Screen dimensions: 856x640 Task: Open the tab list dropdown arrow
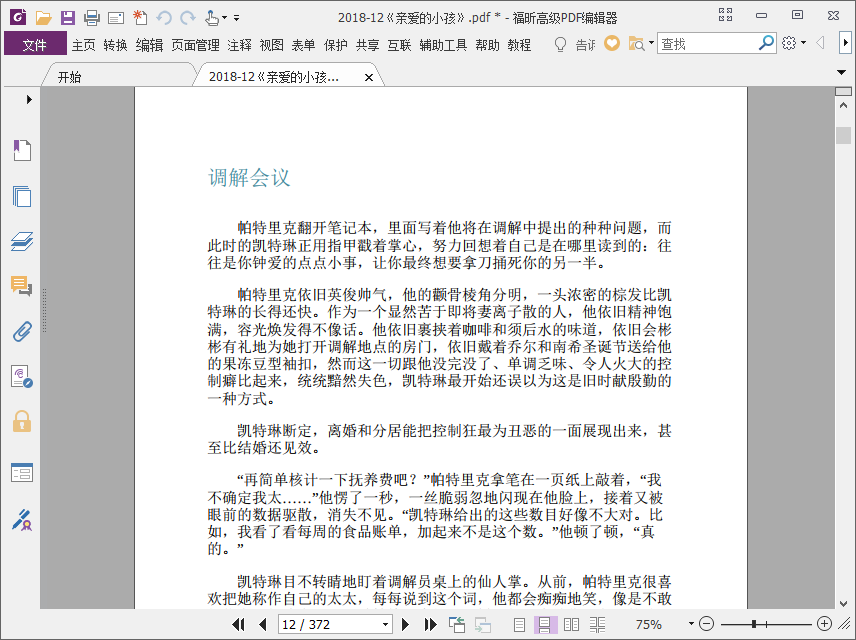coord(841,72)
